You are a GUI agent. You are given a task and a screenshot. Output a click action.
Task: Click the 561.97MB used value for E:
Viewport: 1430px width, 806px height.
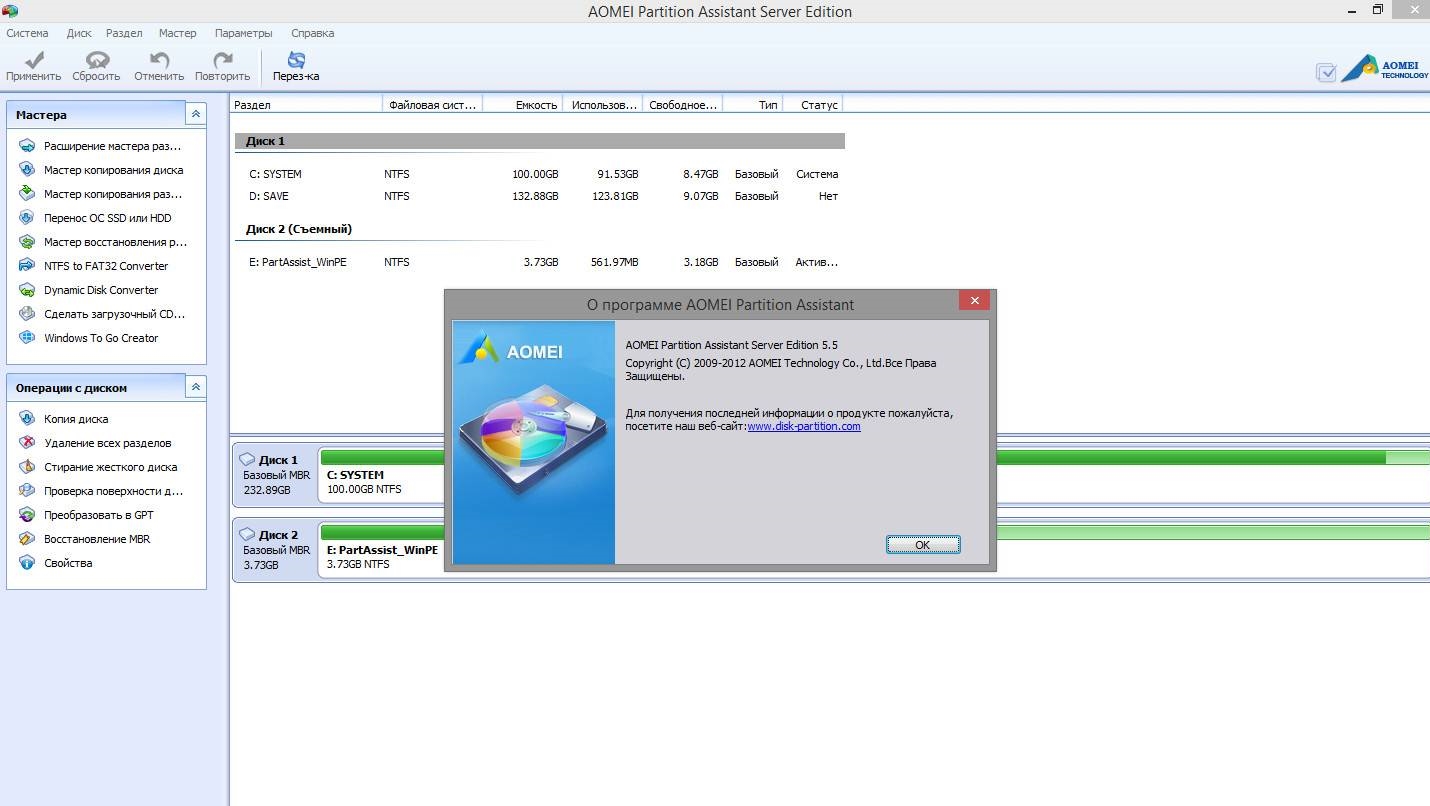613,262
